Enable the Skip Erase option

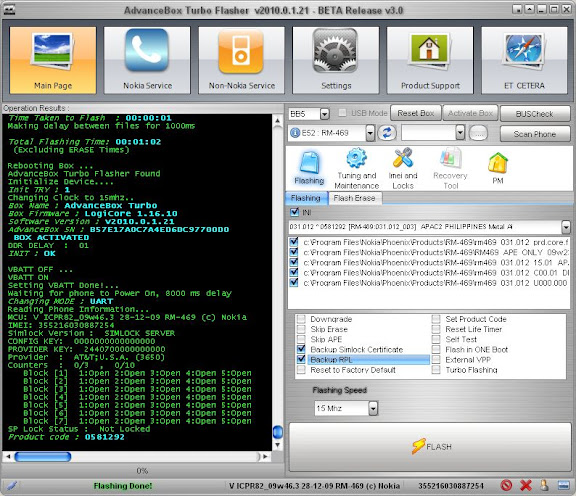pos(301,329)
